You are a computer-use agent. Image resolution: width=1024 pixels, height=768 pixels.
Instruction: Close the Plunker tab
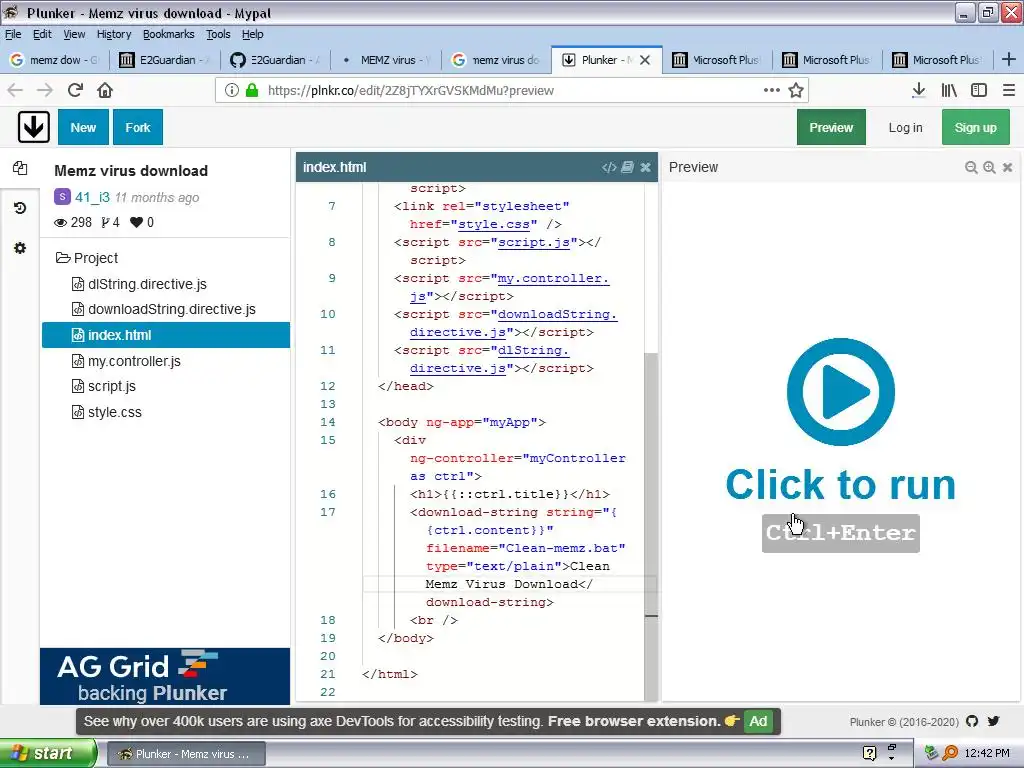click(x=645, y=60)
